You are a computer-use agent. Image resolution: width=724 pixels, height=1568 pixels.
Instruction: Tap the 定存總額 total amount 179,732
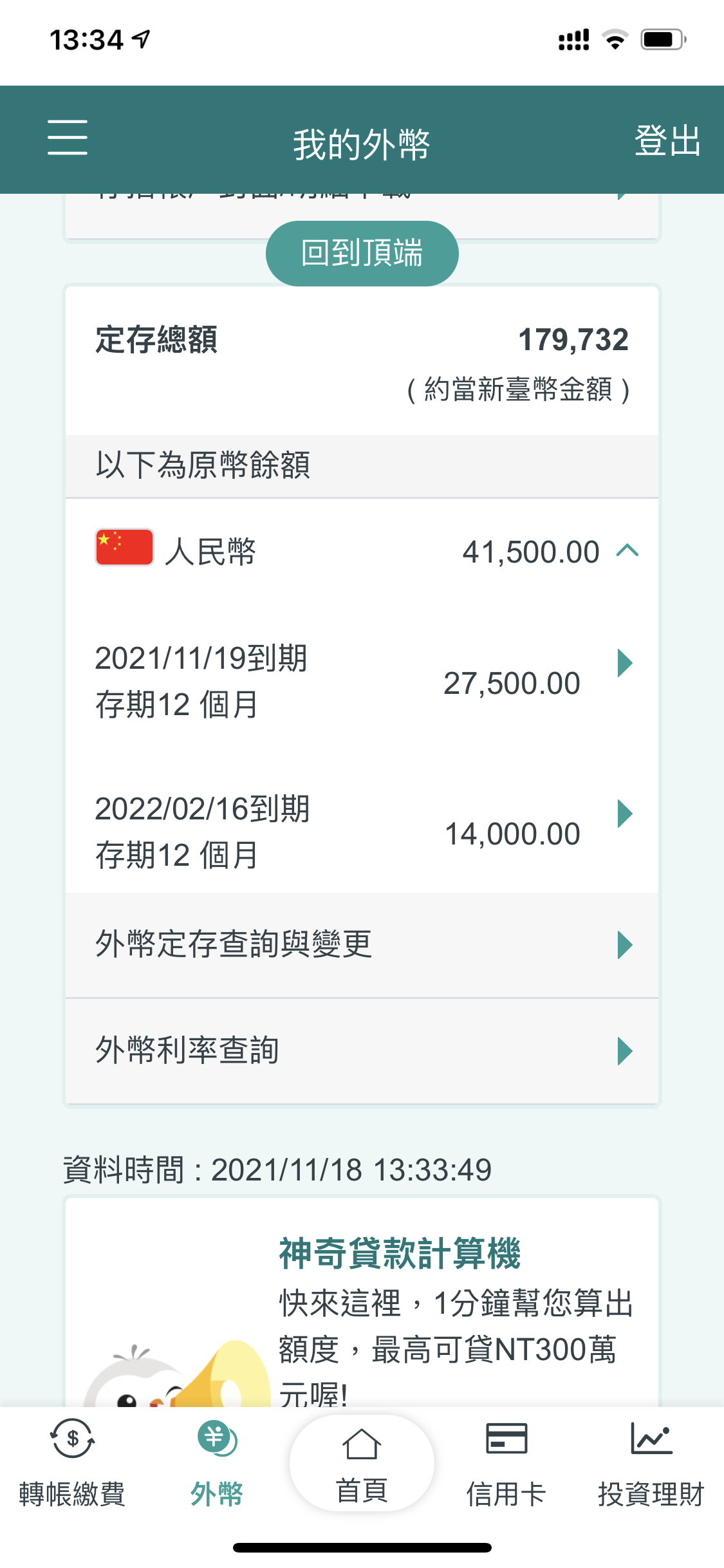pos(573,340)
